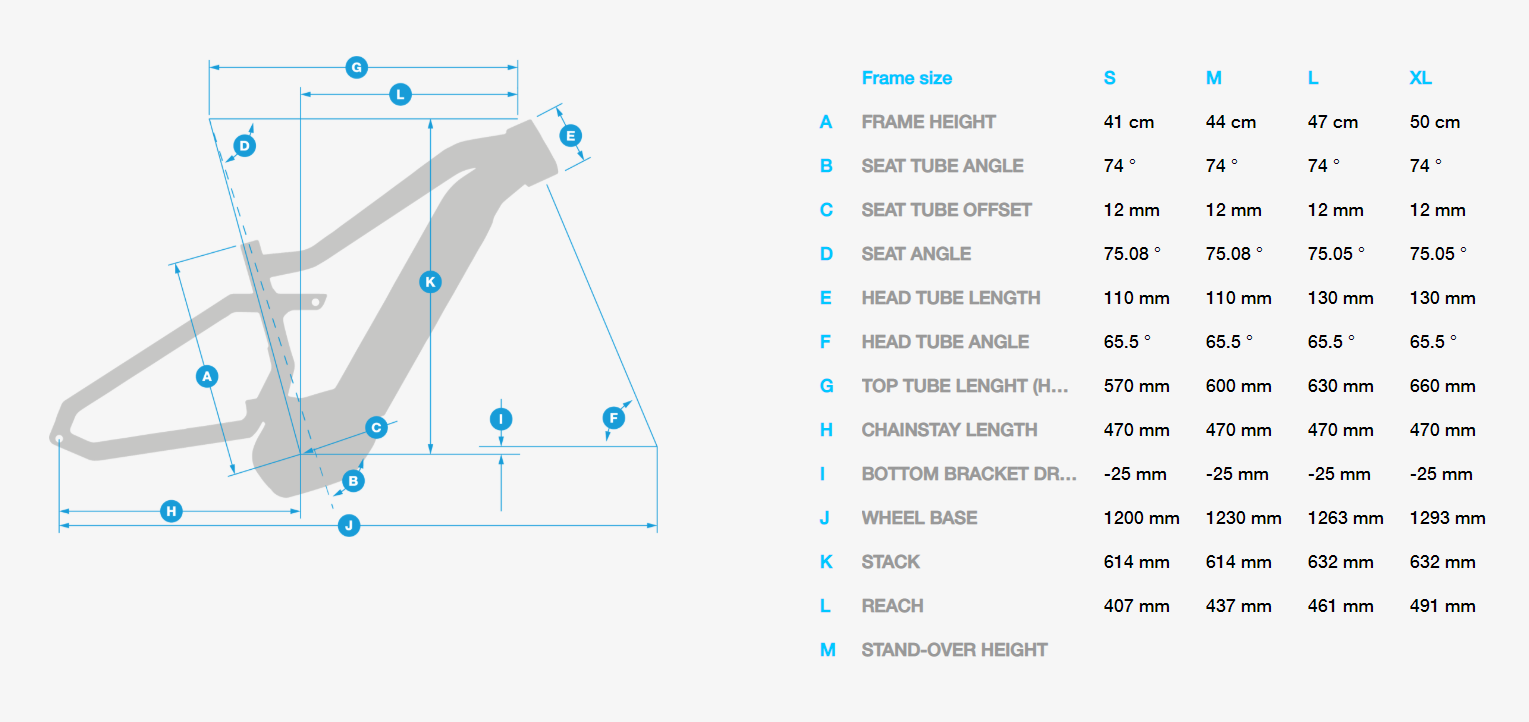The image size is (1529, 722).
Task: Click the circled L reach marker
Action: coord(399,95)
